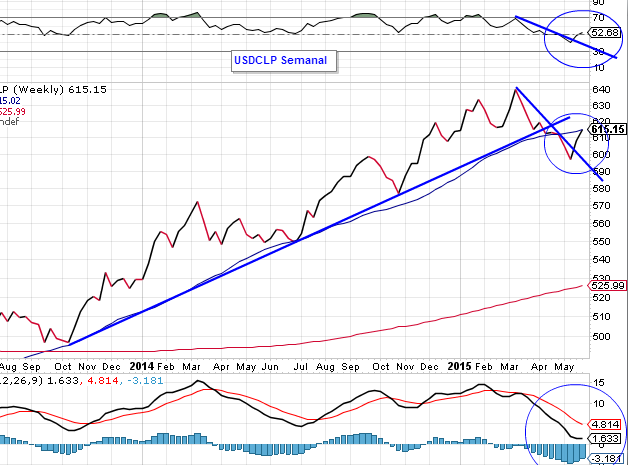
Task: Click the 600 level on the price axis
Action: tap(601, 154)
